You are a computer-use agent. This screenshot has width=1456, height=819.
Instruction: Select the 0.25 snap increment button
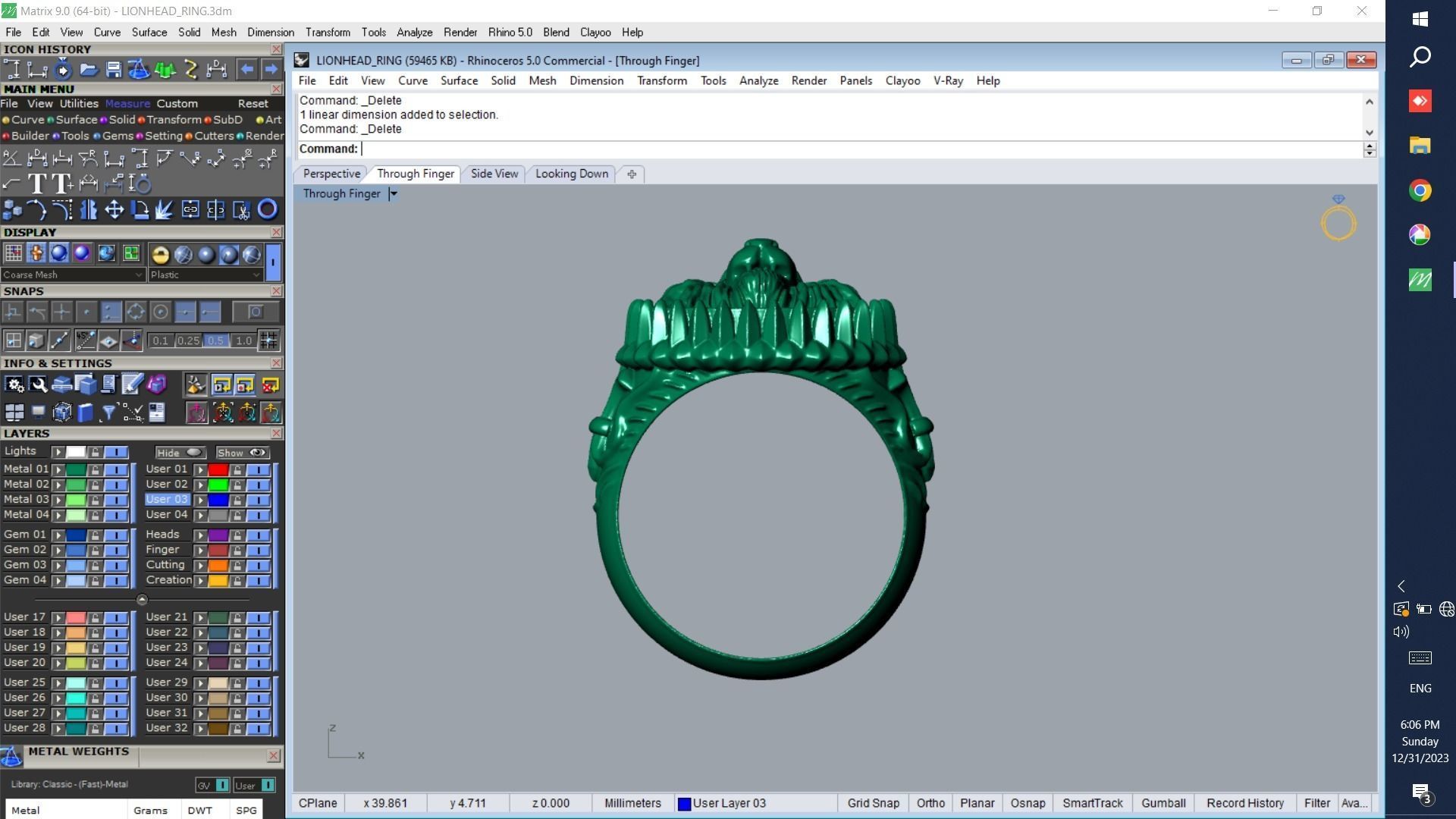(x=188, y=340)
